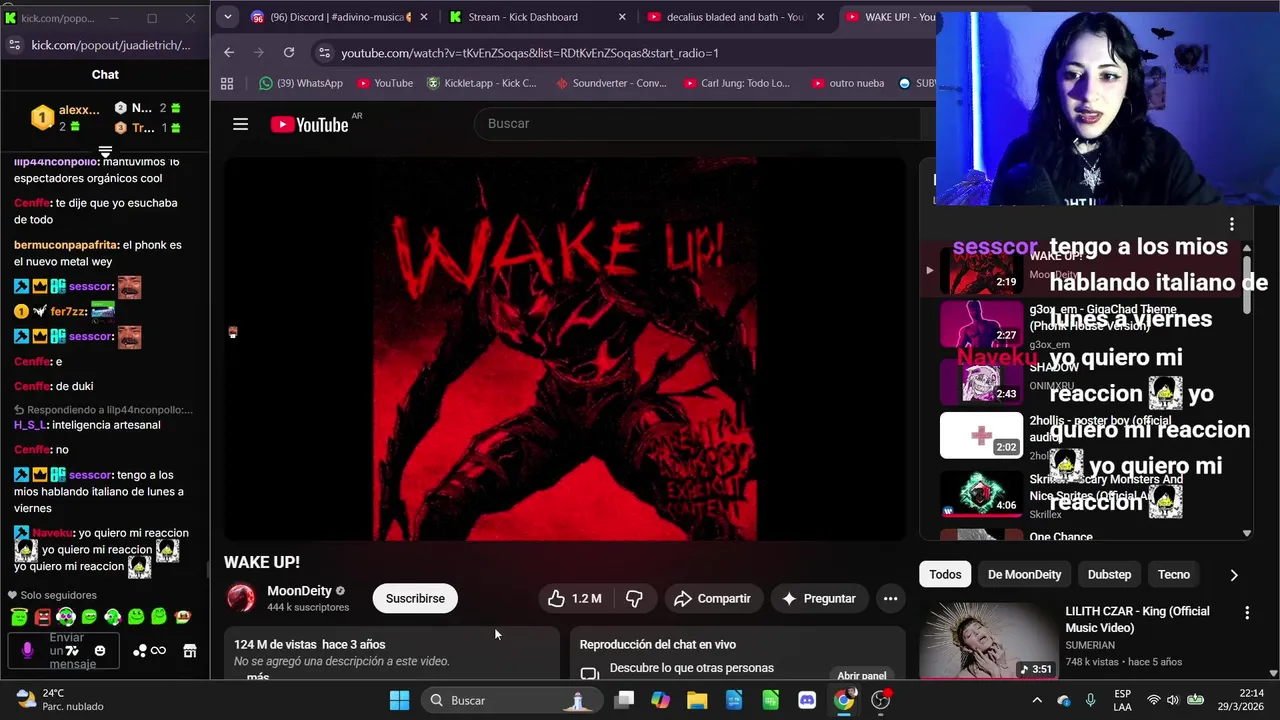This screenshot has width=1280, height=720.
Task: Select the Todos filter chip
Action: 945,574
